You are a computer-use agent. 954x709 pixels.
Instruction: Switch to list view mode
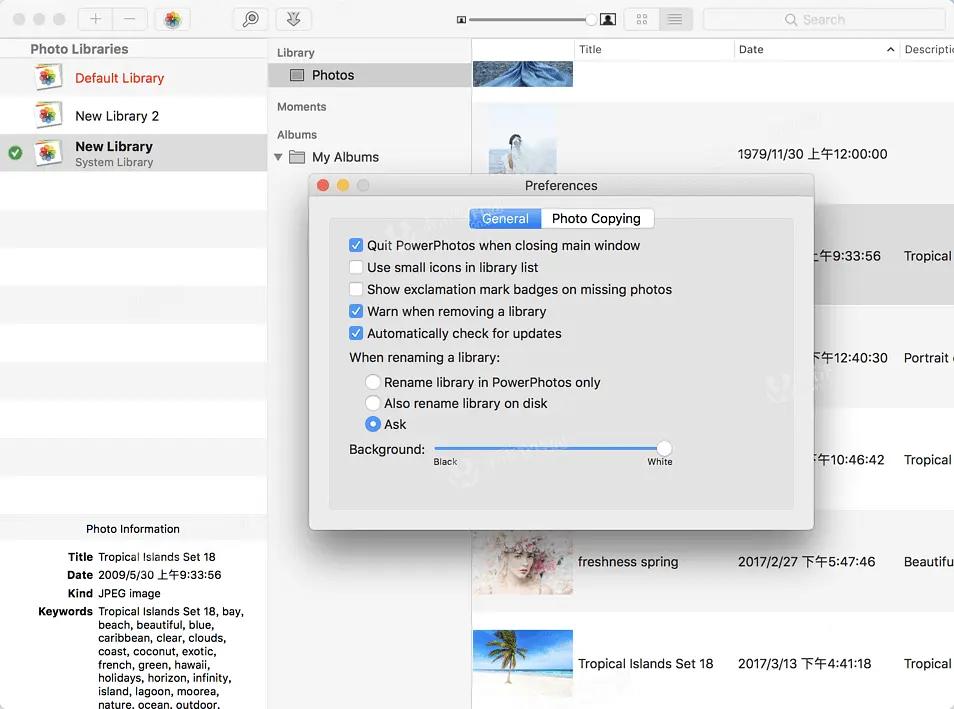[x=675, y=19]
